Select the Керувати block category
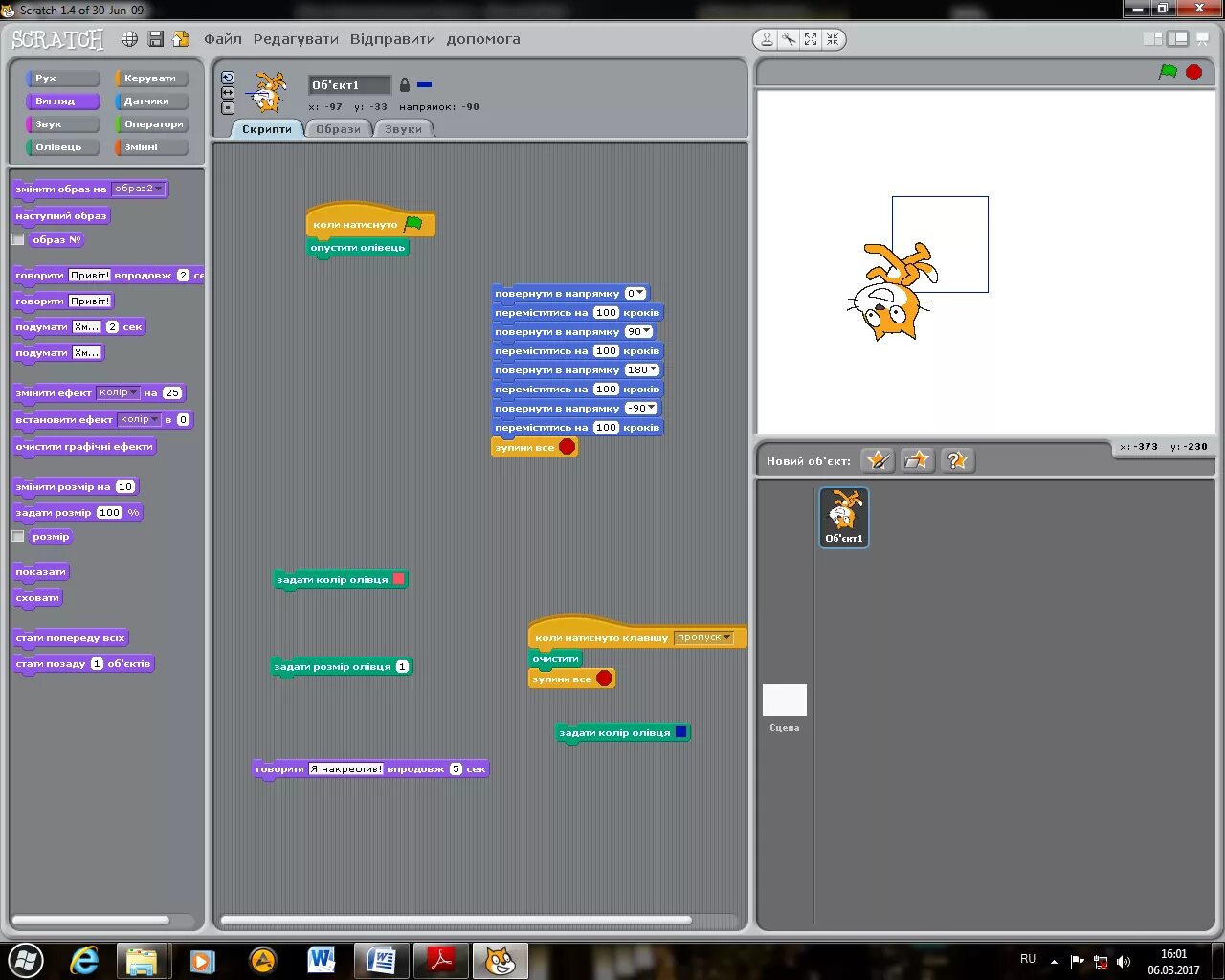 pos(152,78)
